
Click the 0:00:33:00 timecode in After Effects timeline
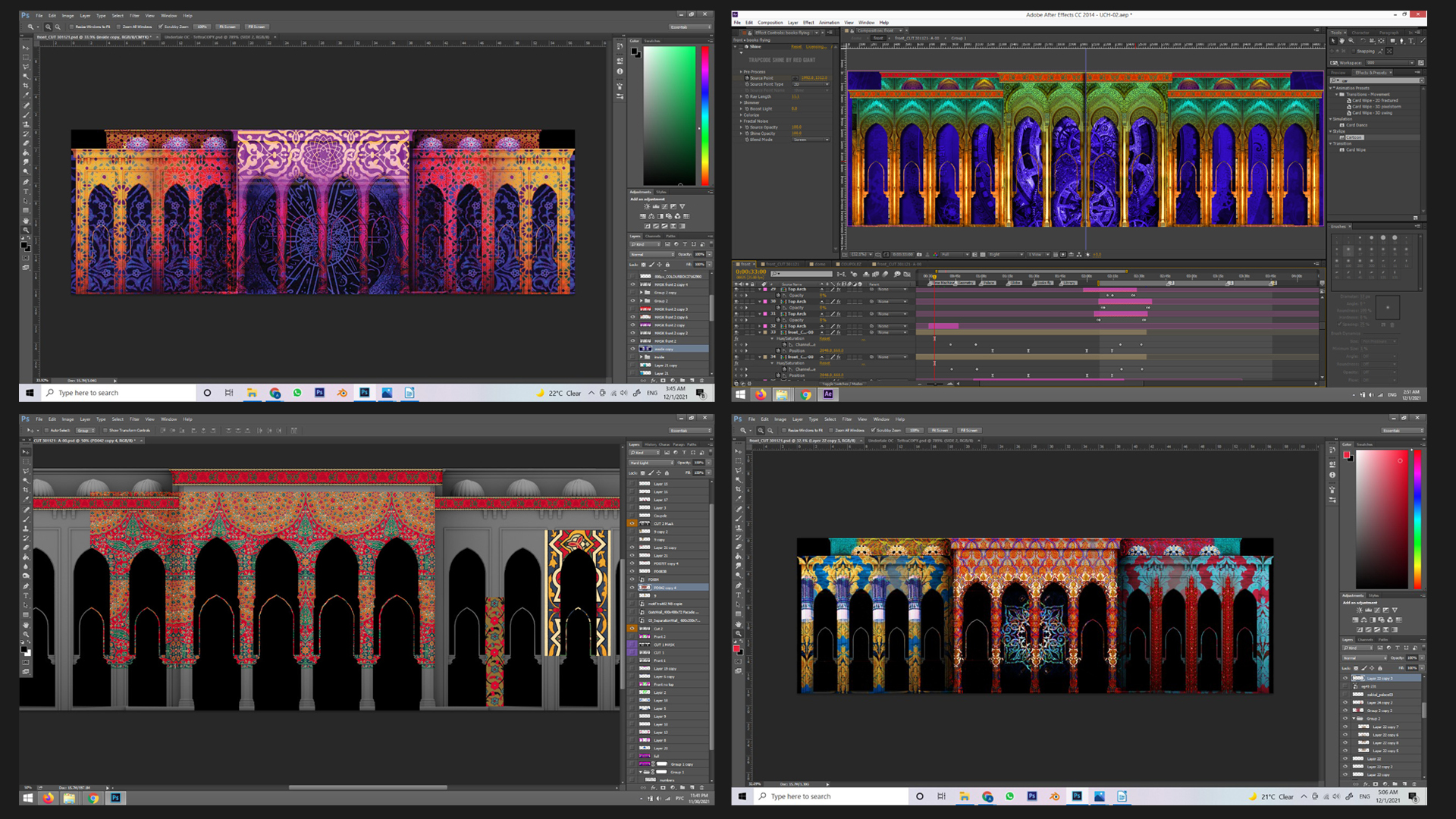click(751, 271)
